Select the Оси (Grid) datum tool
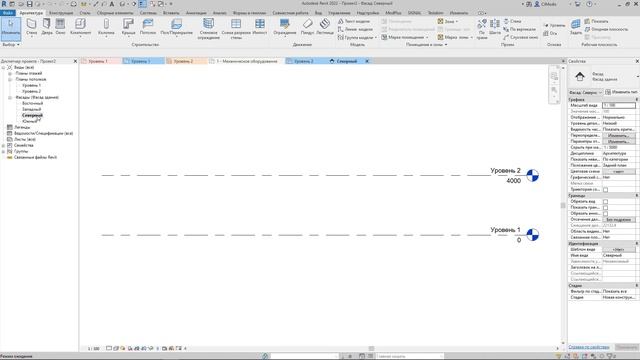Image resolution: width=640 pixels, height=360 pixels. 550,33
